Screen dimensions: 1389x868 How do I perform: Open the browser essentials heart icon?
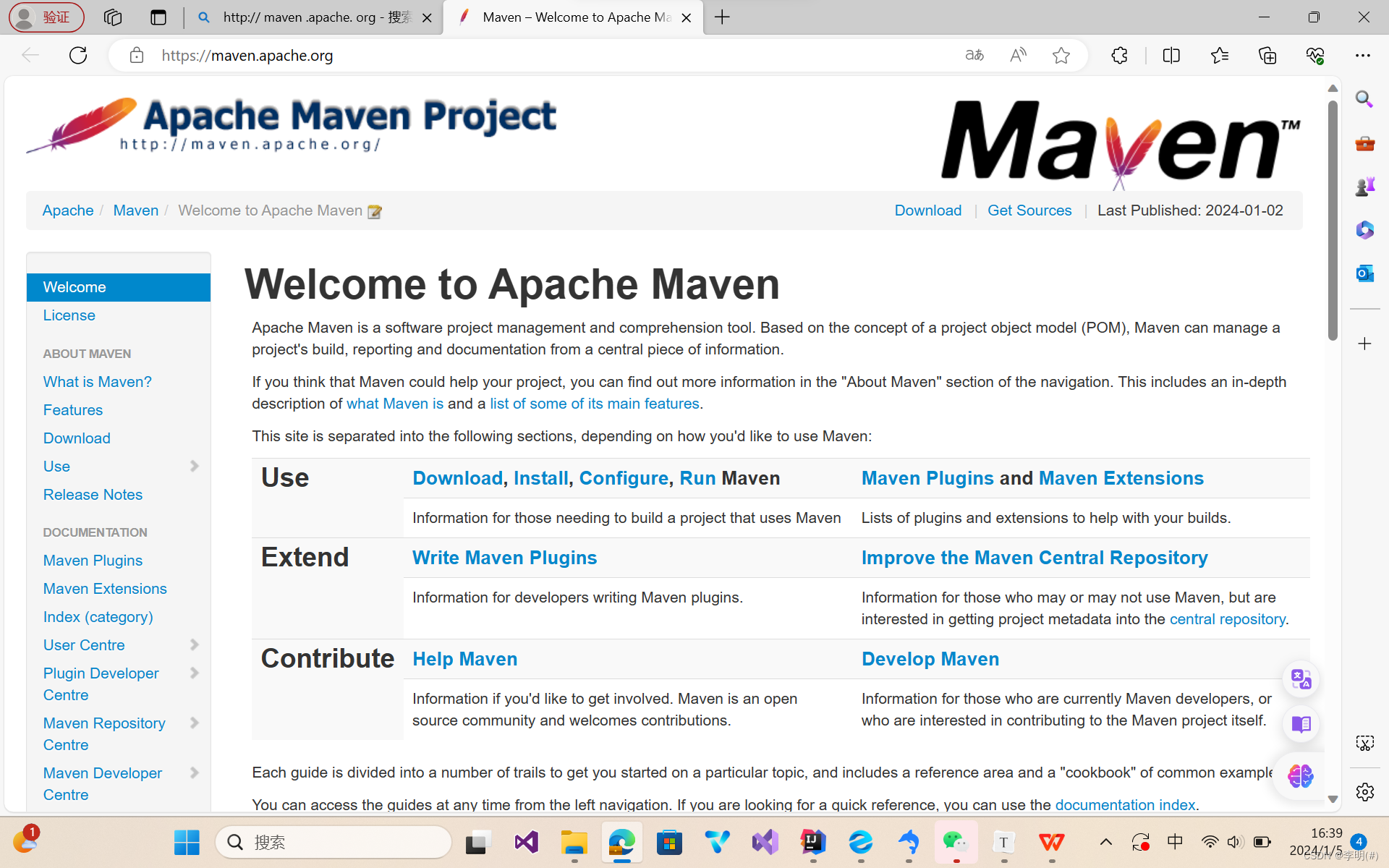tap(1315, 56)
